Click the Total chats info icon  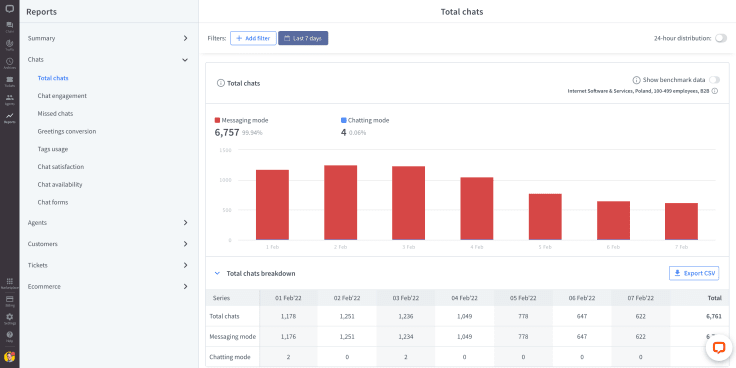tap(221, 83)
